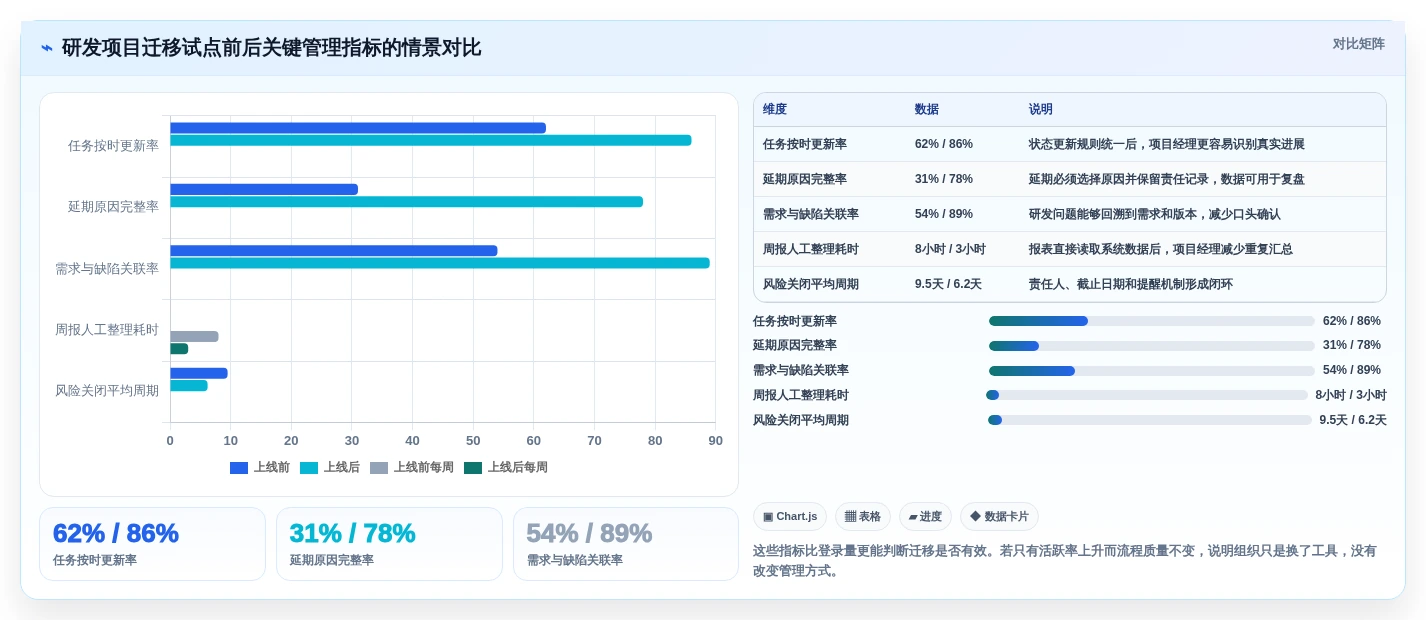1426x620 pixels.
Task: Click the 风险关闭平均周期 progress bar
Action: coord(1150,420)
